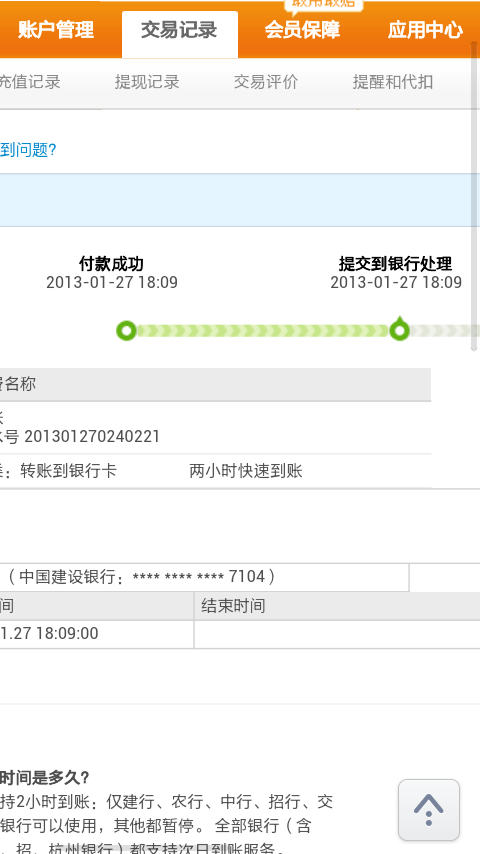480x854 pixels.
Task: Click the 结束时间 column header
Action: [233, 606]
